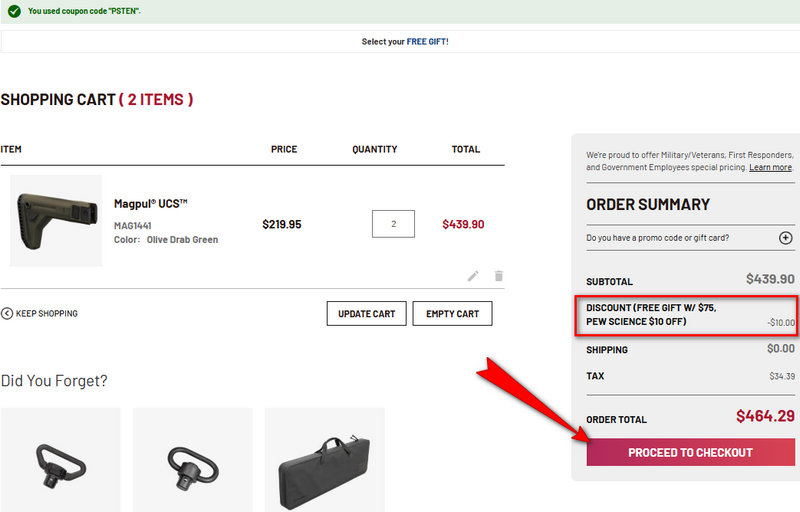This screenshot has width=800, height=512.
Task: Go back via Keep Shopping text
Action: click(46, 313)
